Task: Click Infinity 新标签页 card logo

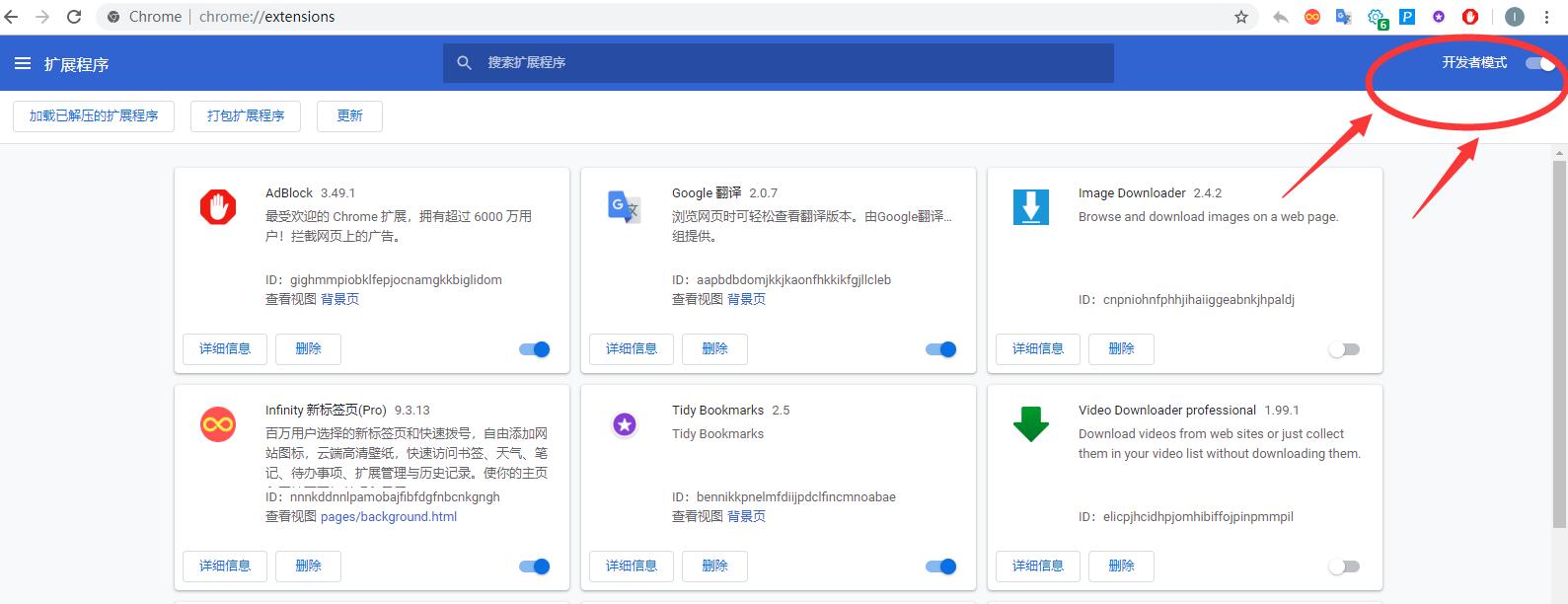Action: click(x=218, y=424)
